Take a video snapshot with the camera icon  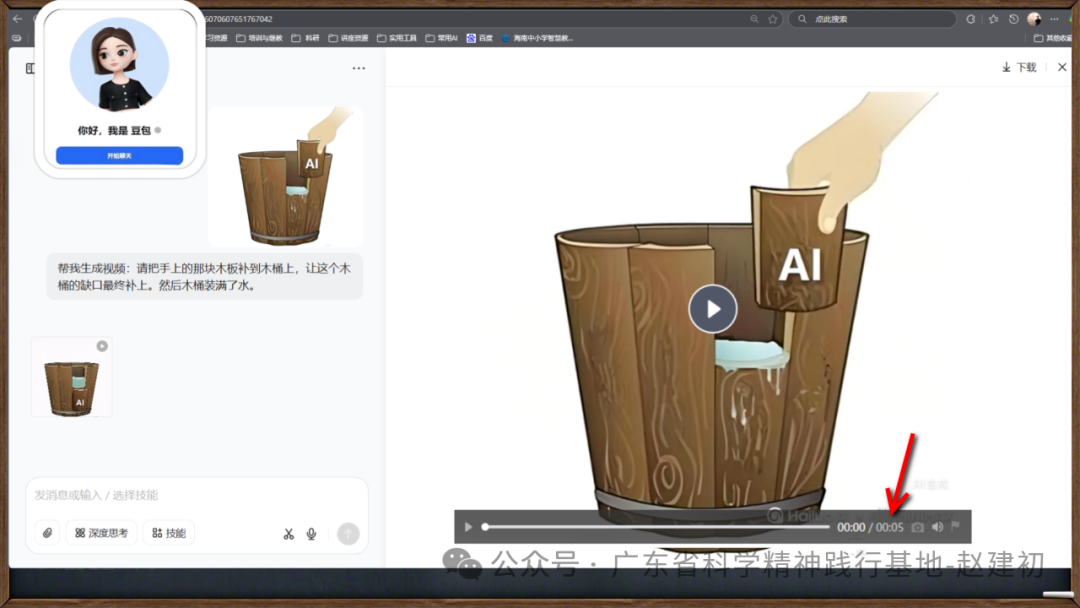coord(917,527)
